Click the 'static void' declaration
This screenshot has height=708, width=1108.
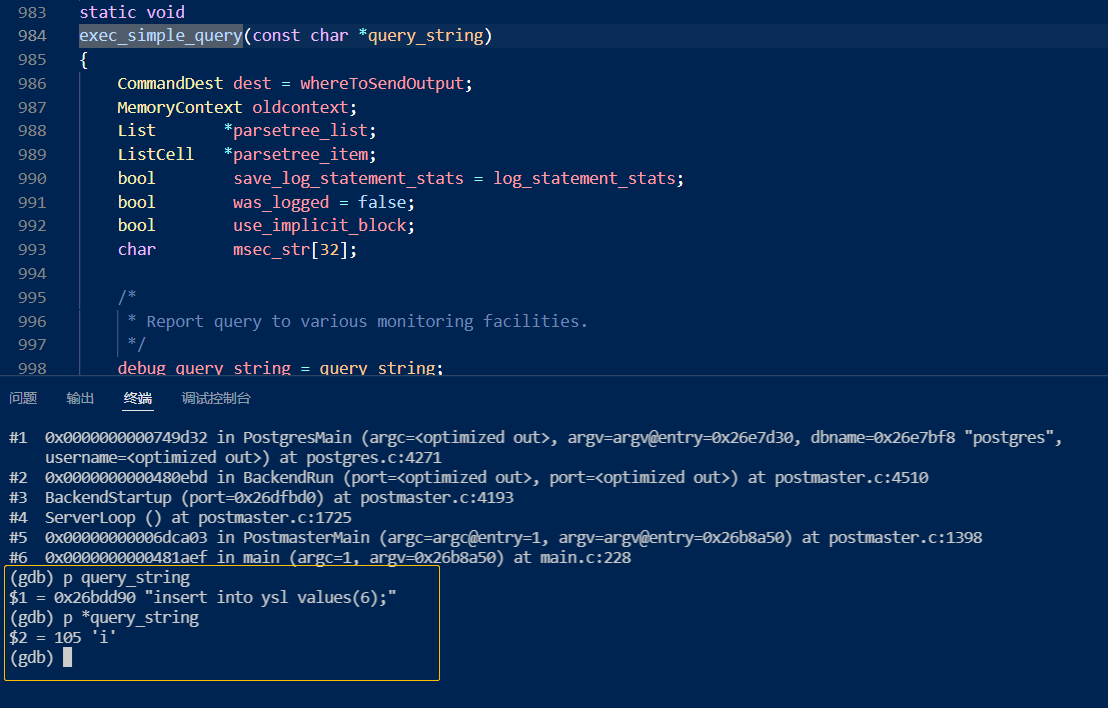[x=132, y=12]
